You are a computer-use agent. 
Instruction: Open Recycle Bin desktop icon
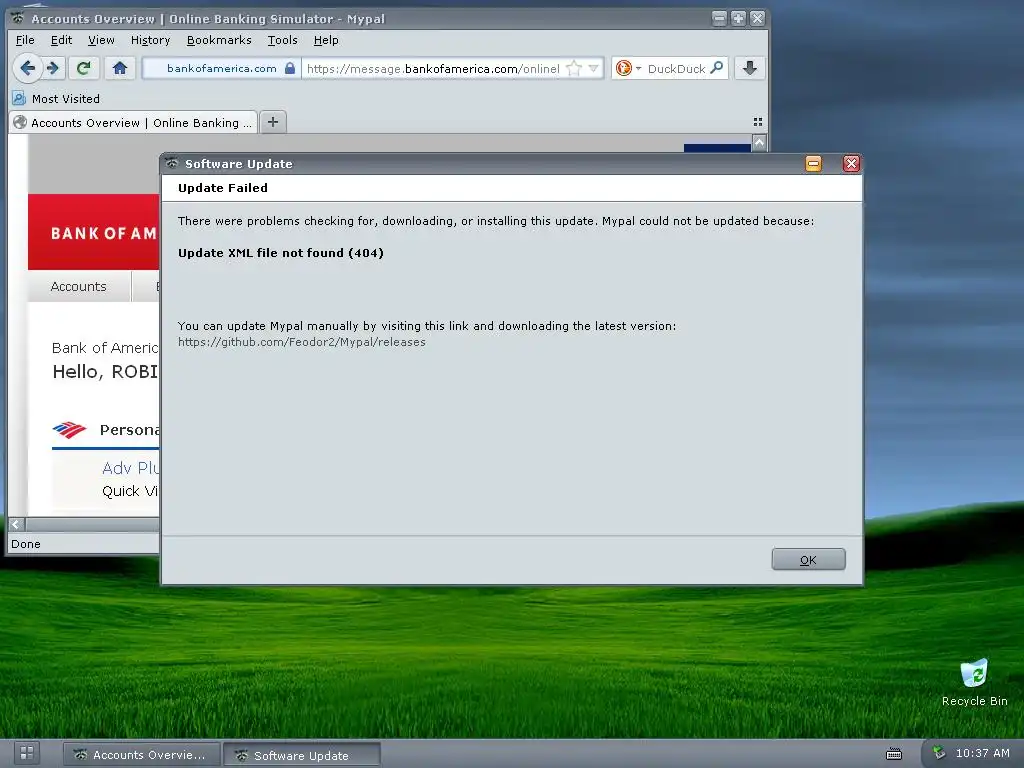pos(974,682)
